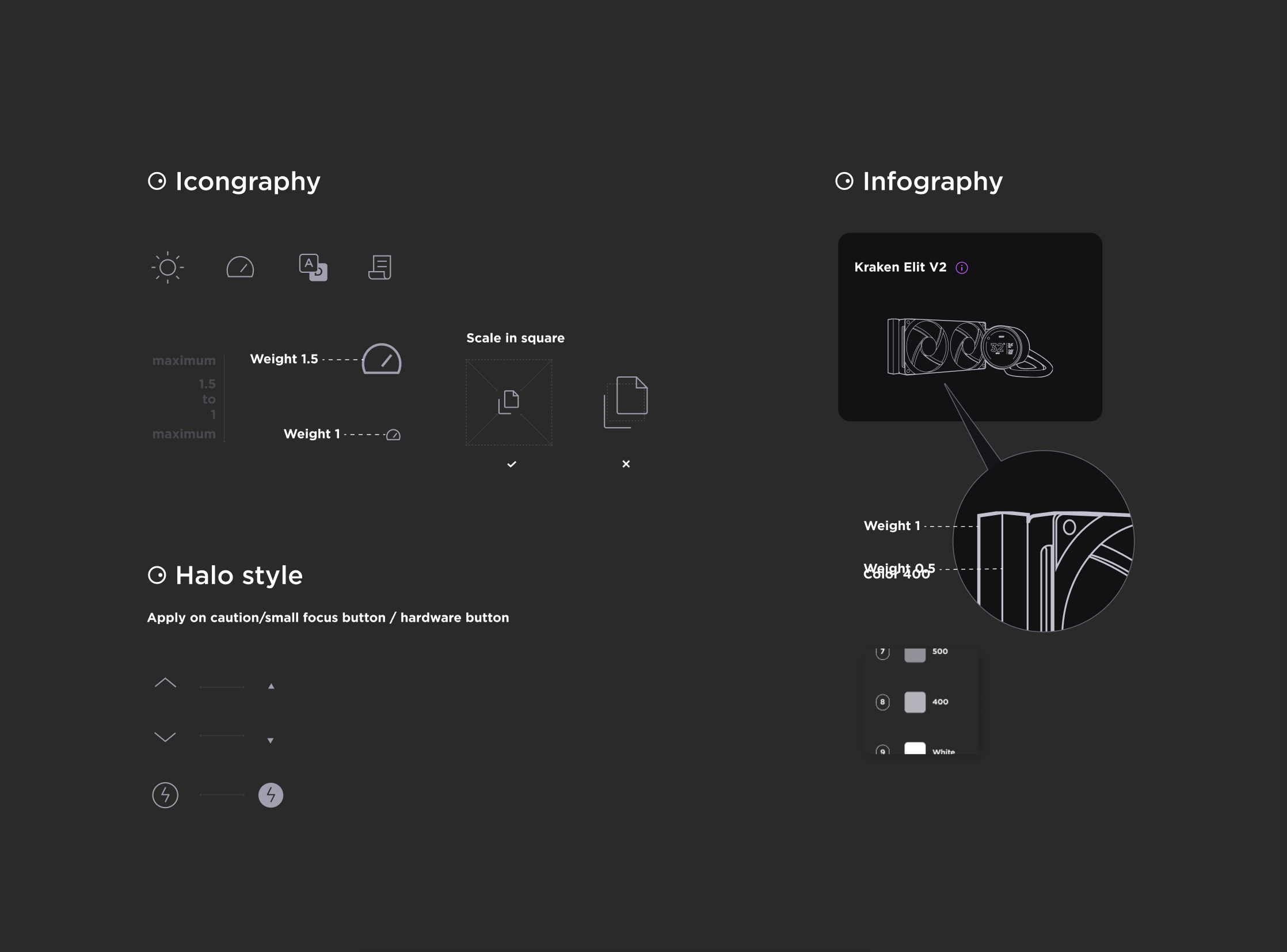Select the language translate icon
1287x952 pixels.
(x=313, y=268)
